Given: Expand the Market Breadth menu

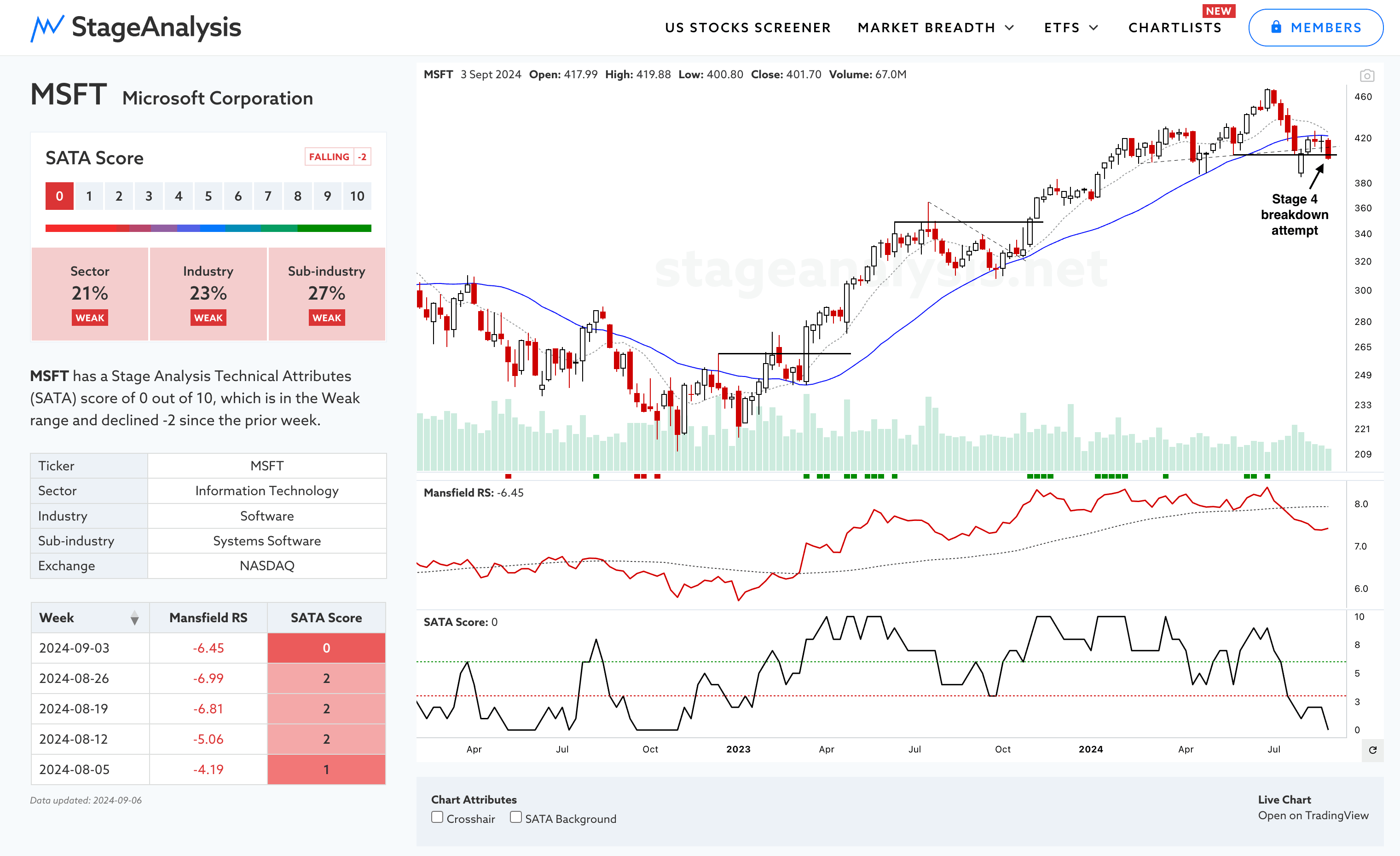Looking at the screenshot, I should pos(935,27).
